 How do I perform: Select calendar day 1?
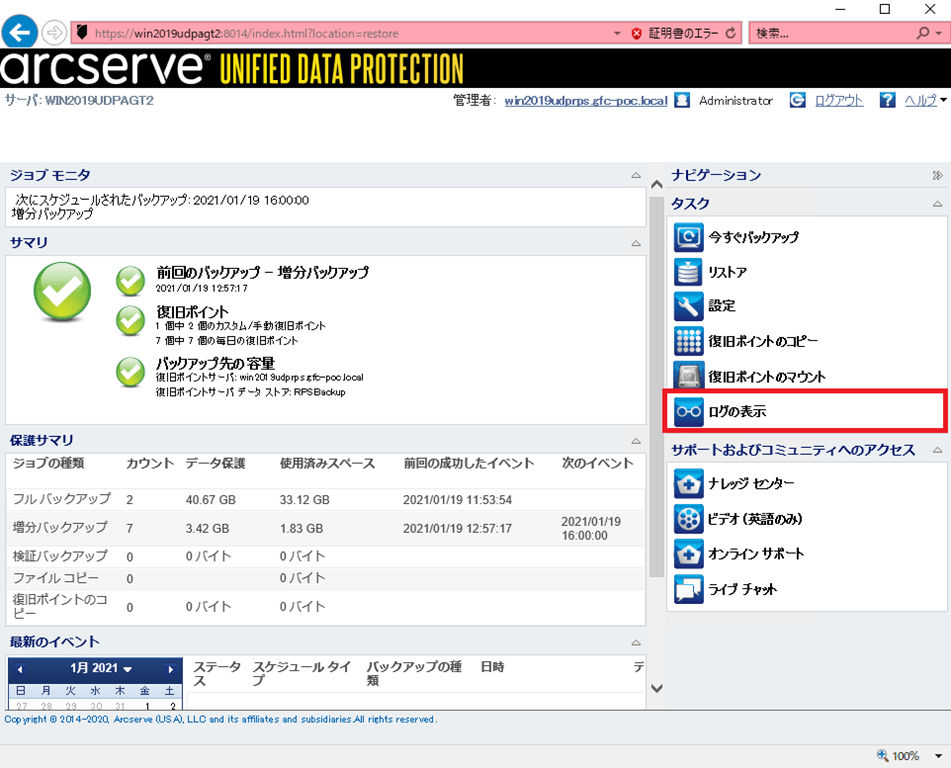point(147,706)
